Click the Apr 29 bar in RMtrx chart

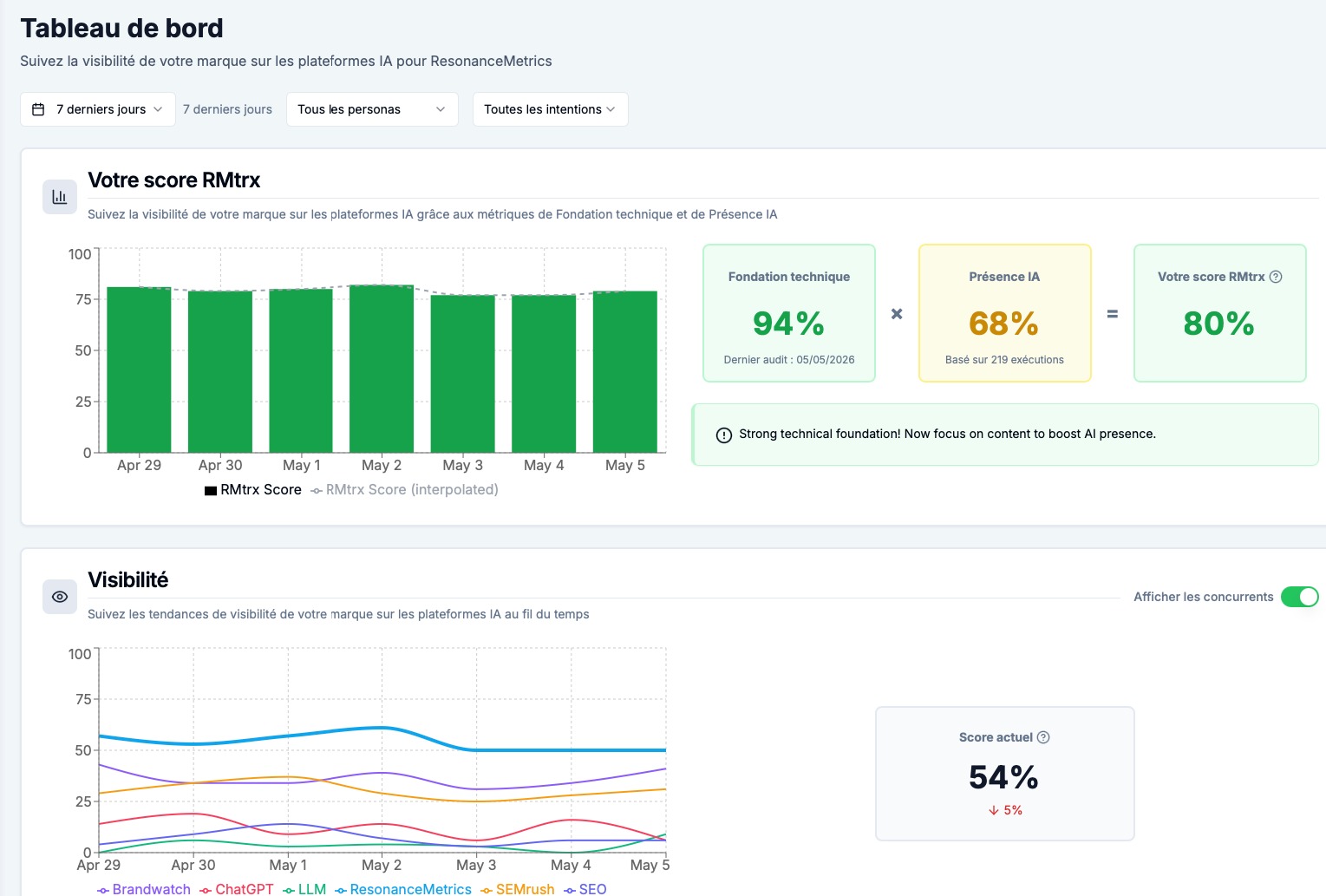click(139, 370)
